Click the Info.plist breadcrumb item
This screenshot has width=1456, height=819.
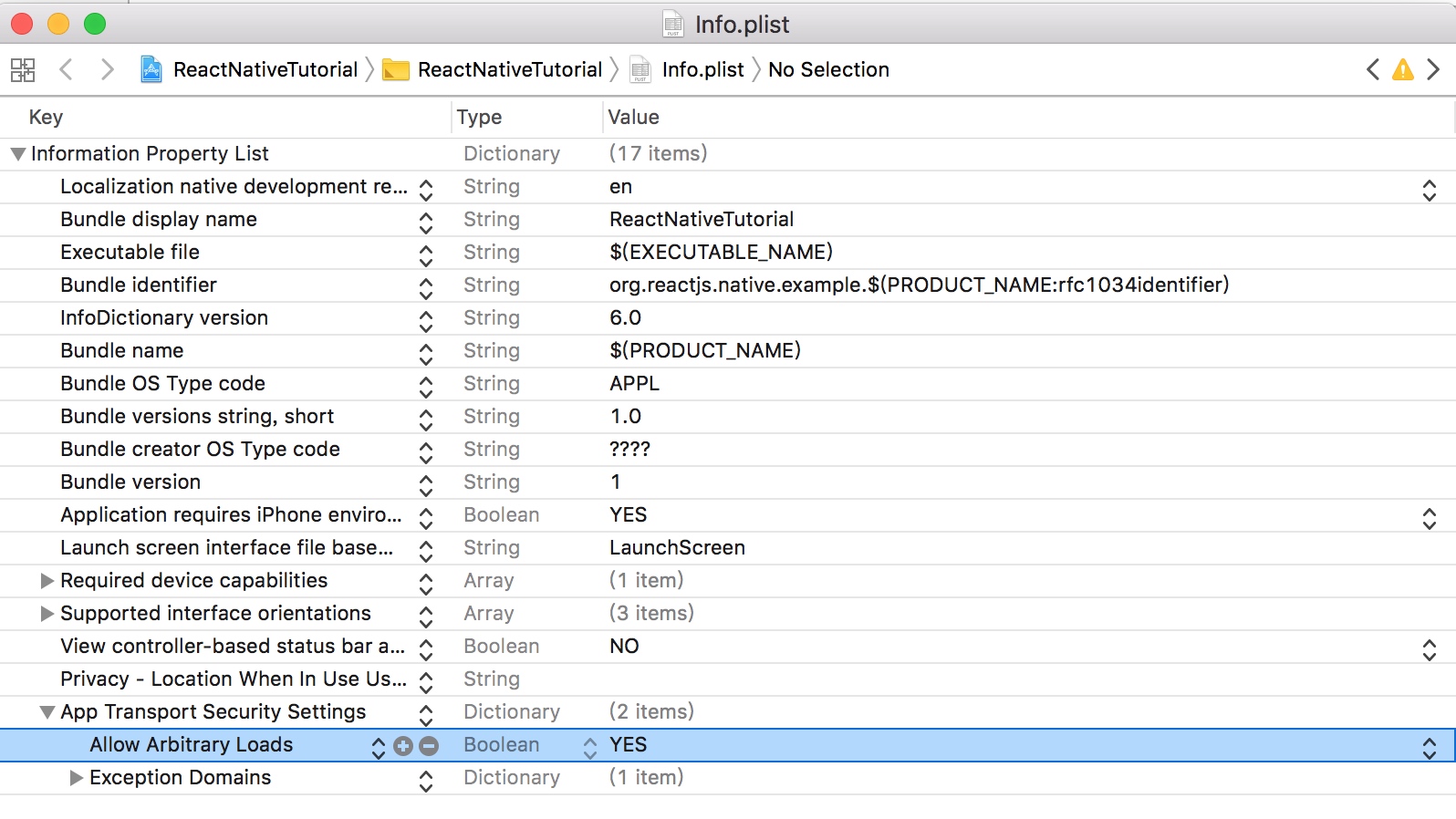tap(686, 69)
